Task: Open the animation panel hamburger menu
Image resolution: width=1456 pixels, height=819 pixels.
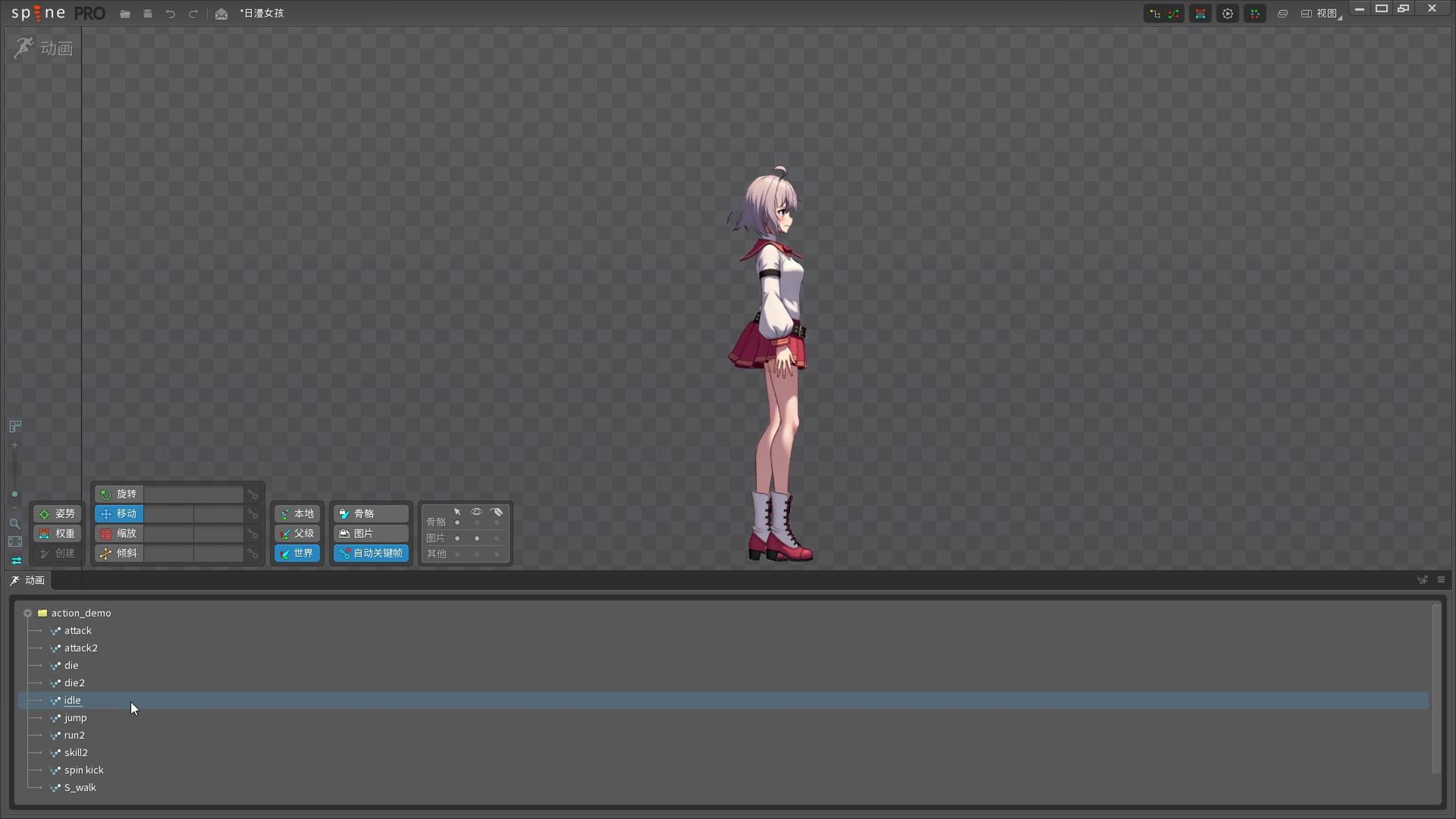Action: [x=1441, y=580]
